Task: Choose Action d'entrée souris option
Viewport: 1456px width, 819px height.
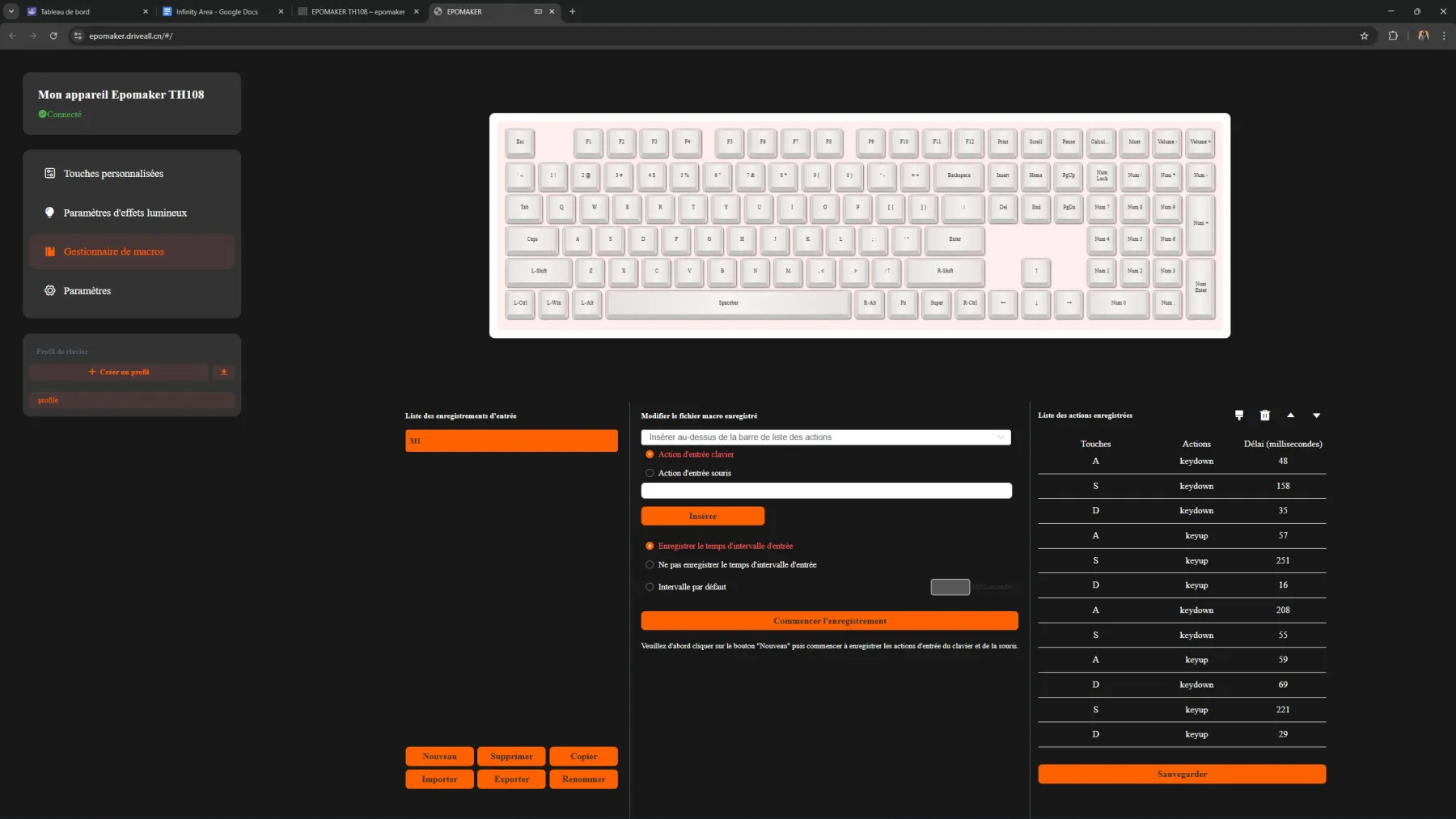Action: (650, 473)
